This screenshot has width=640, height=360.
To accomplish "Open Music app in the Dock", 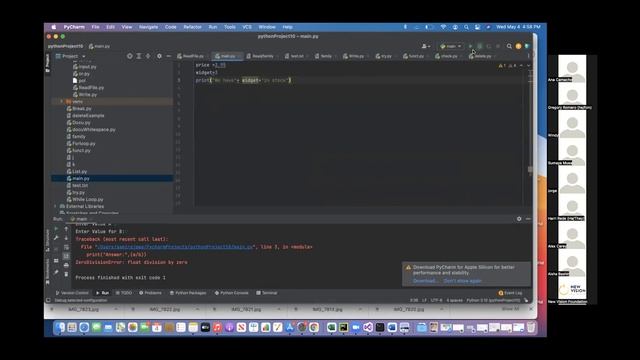I will click(x=217, y=327).
